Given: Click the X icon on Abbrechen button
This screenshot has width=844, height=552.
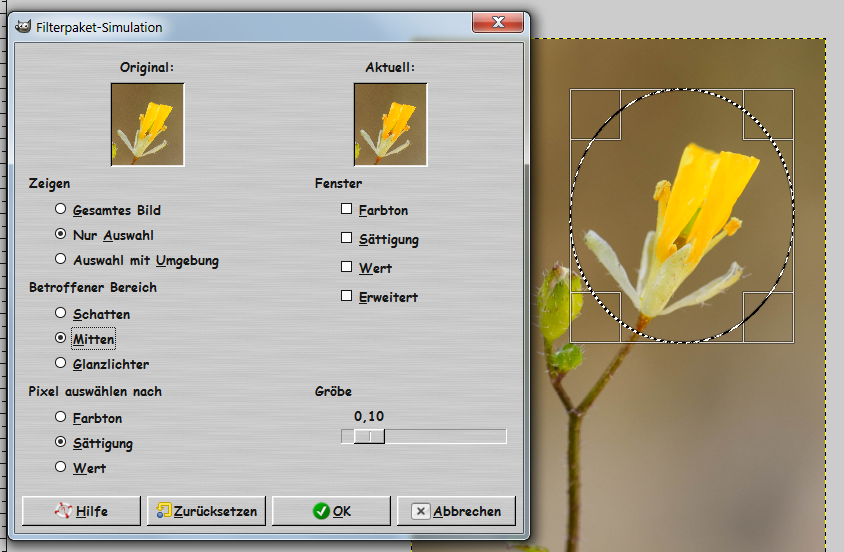Looking at the screenshot, I should click(x=420, y=511).
